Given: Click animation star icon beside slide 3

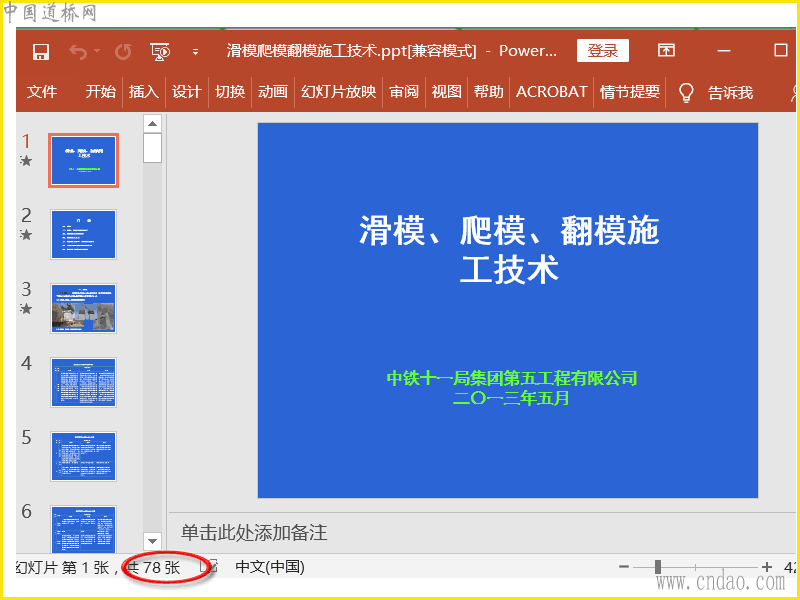Looking at the screenshot, I should (x=27, y=309).
